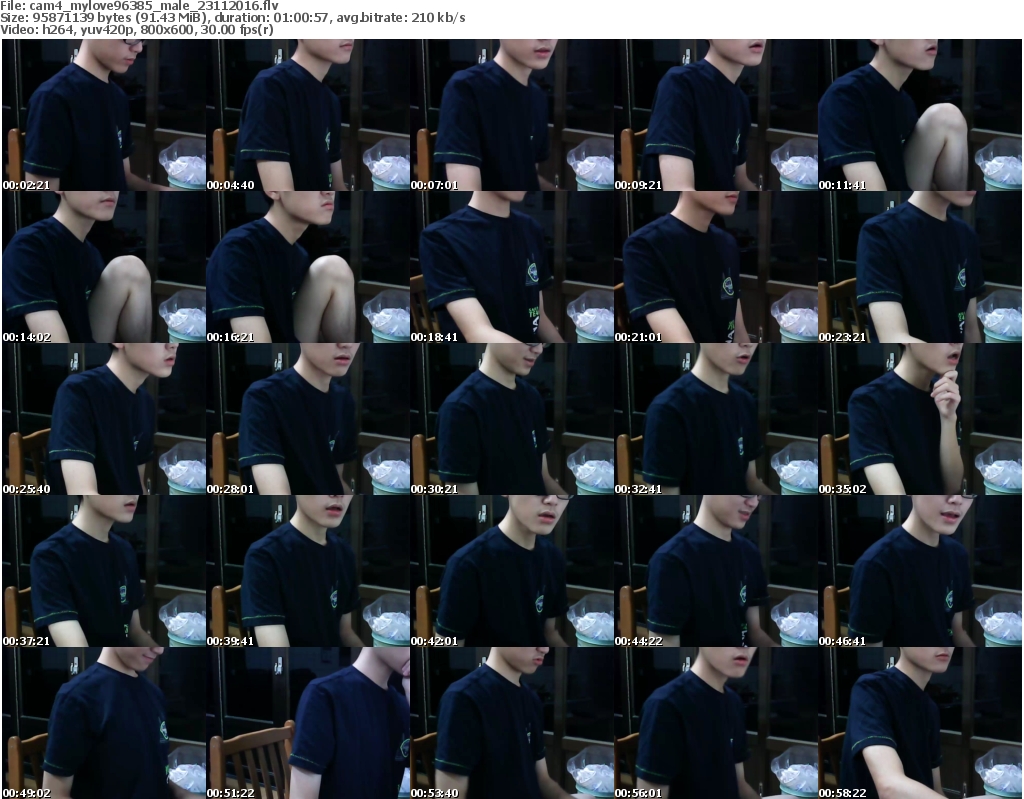Select the thumbnail timestamped 00:16:21
This screenshot has height=799, width=1024.
pos(308,267)
